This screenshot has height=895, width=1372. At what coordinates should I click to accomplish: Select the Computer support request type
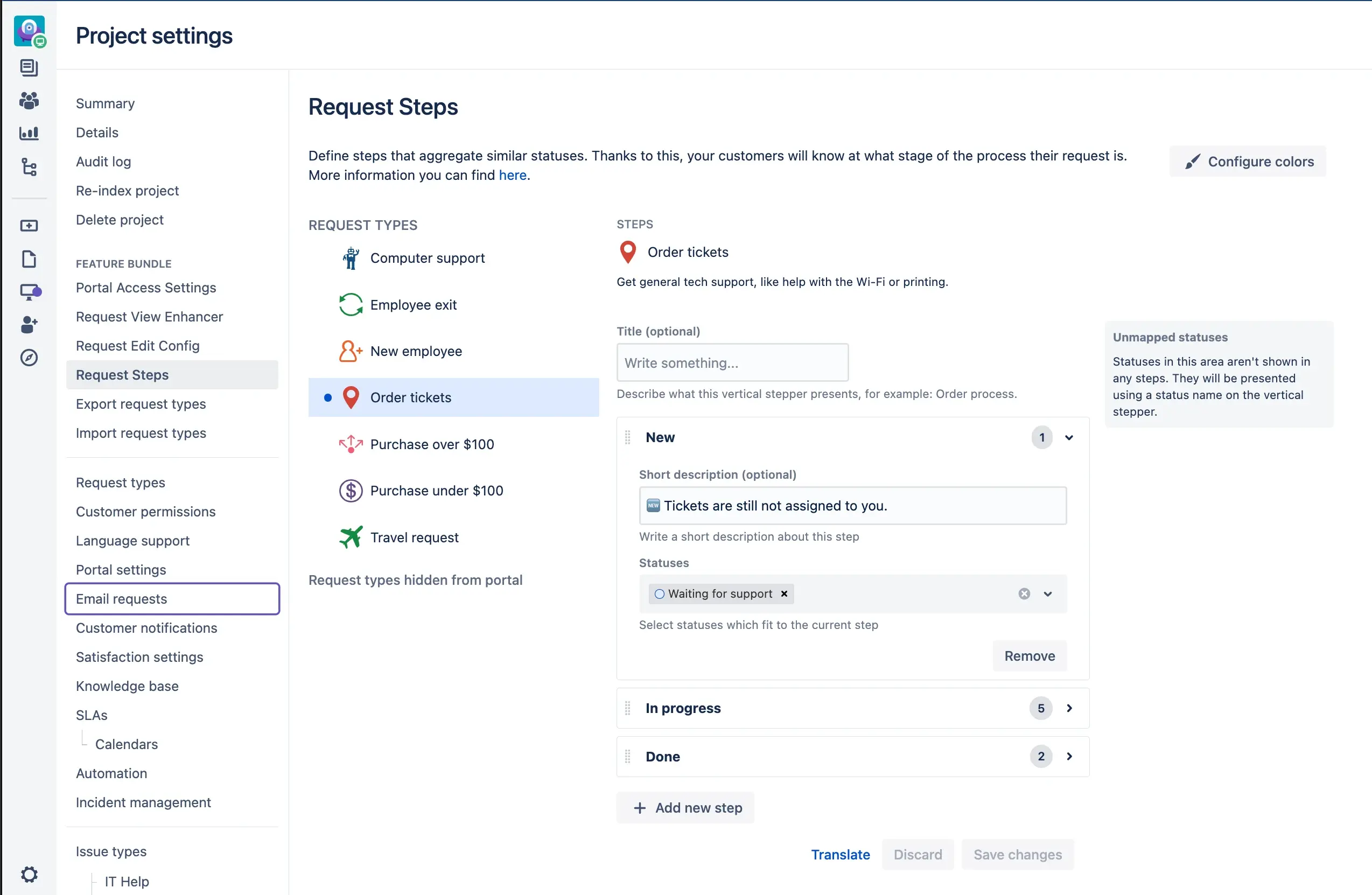(426, 258)
